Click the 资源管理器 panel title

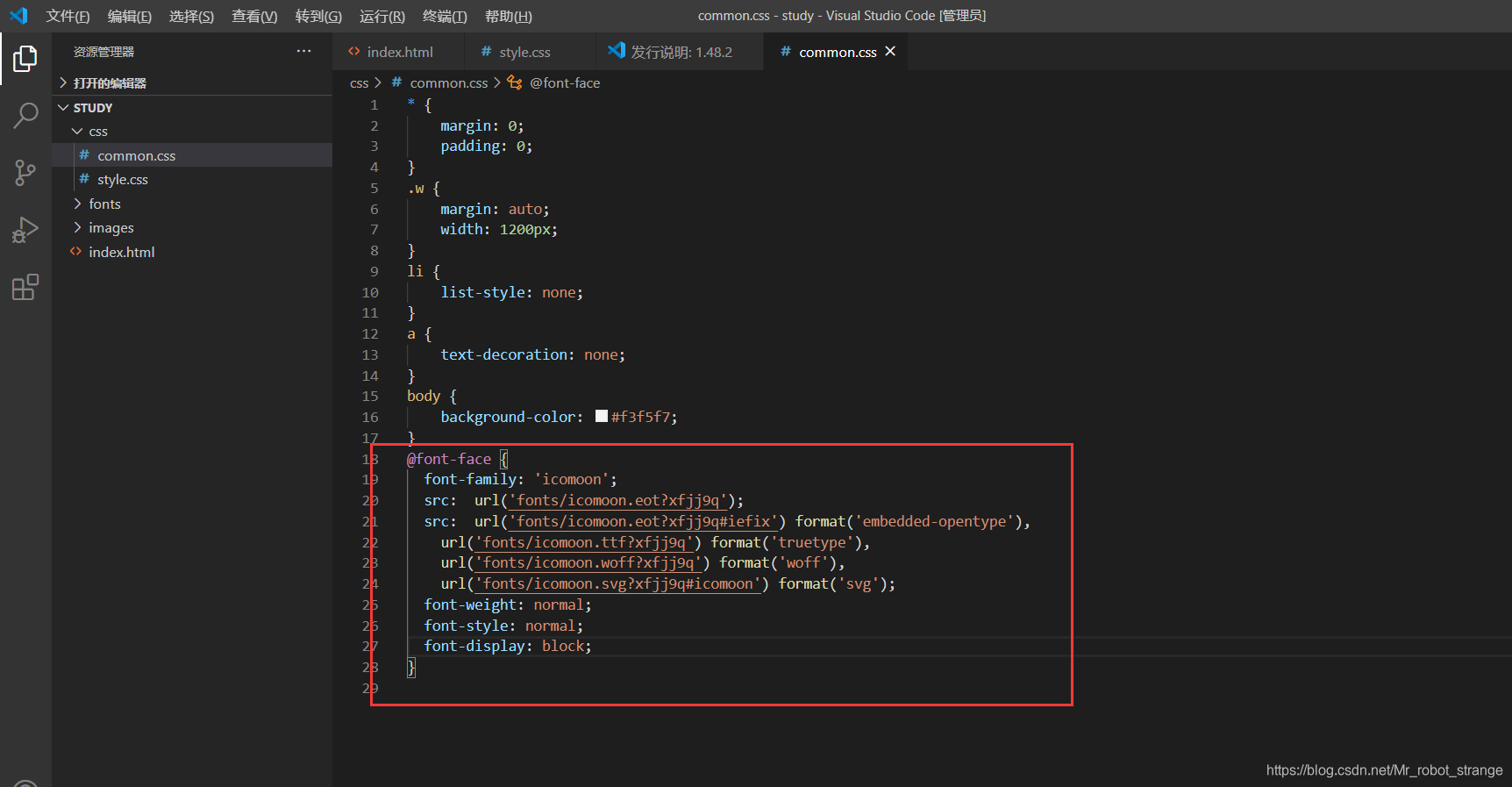[103, 52]
